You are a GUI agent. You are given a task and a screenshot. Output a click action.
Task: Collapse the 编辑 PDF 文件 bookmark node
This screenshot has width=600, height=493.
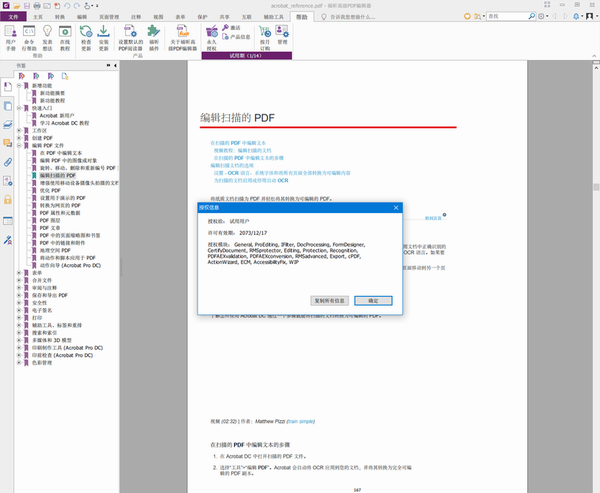click(x=19, y=145)
